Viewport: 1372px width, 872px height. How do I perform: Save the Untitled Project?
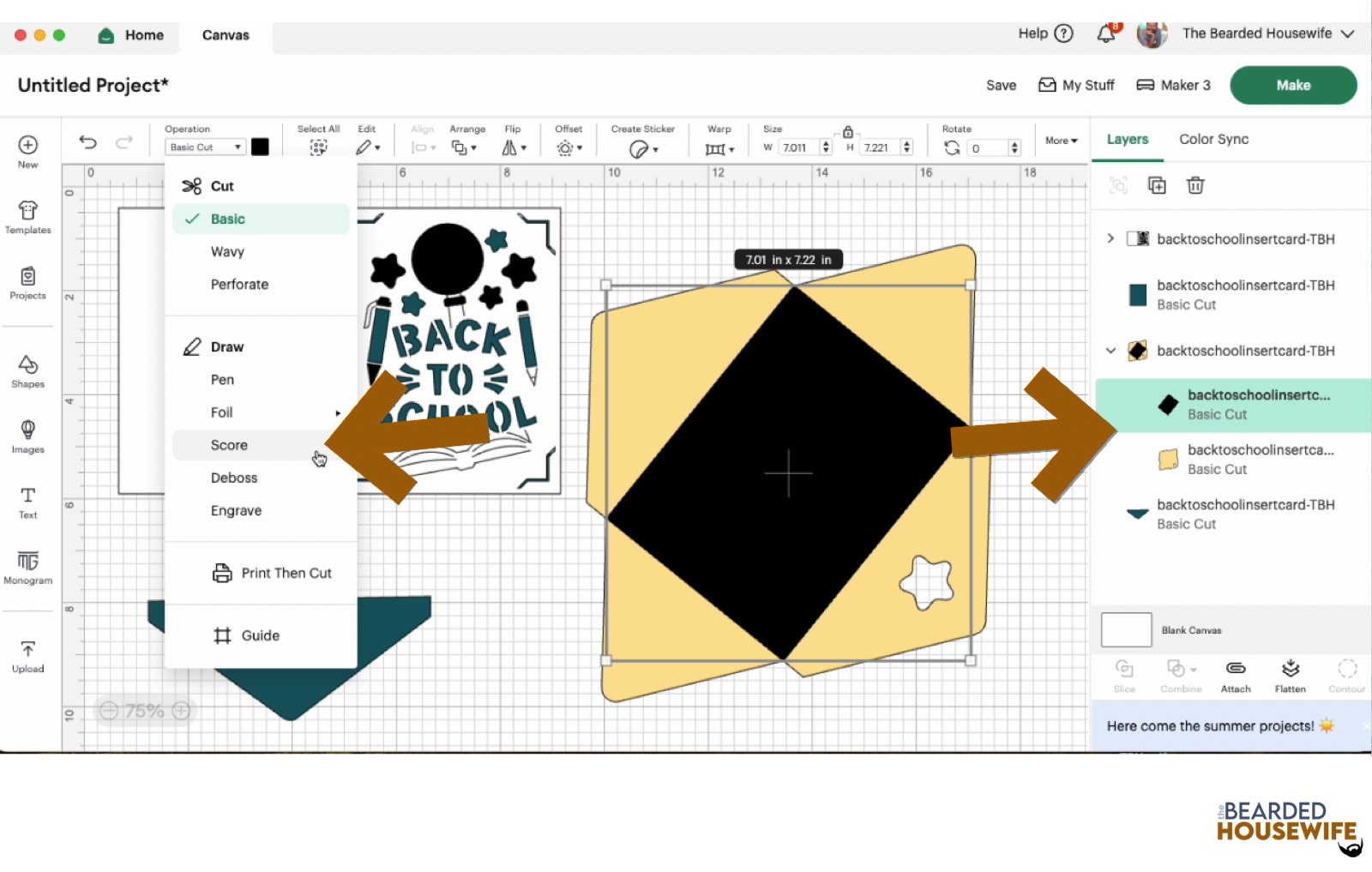tap(1000, 85)
